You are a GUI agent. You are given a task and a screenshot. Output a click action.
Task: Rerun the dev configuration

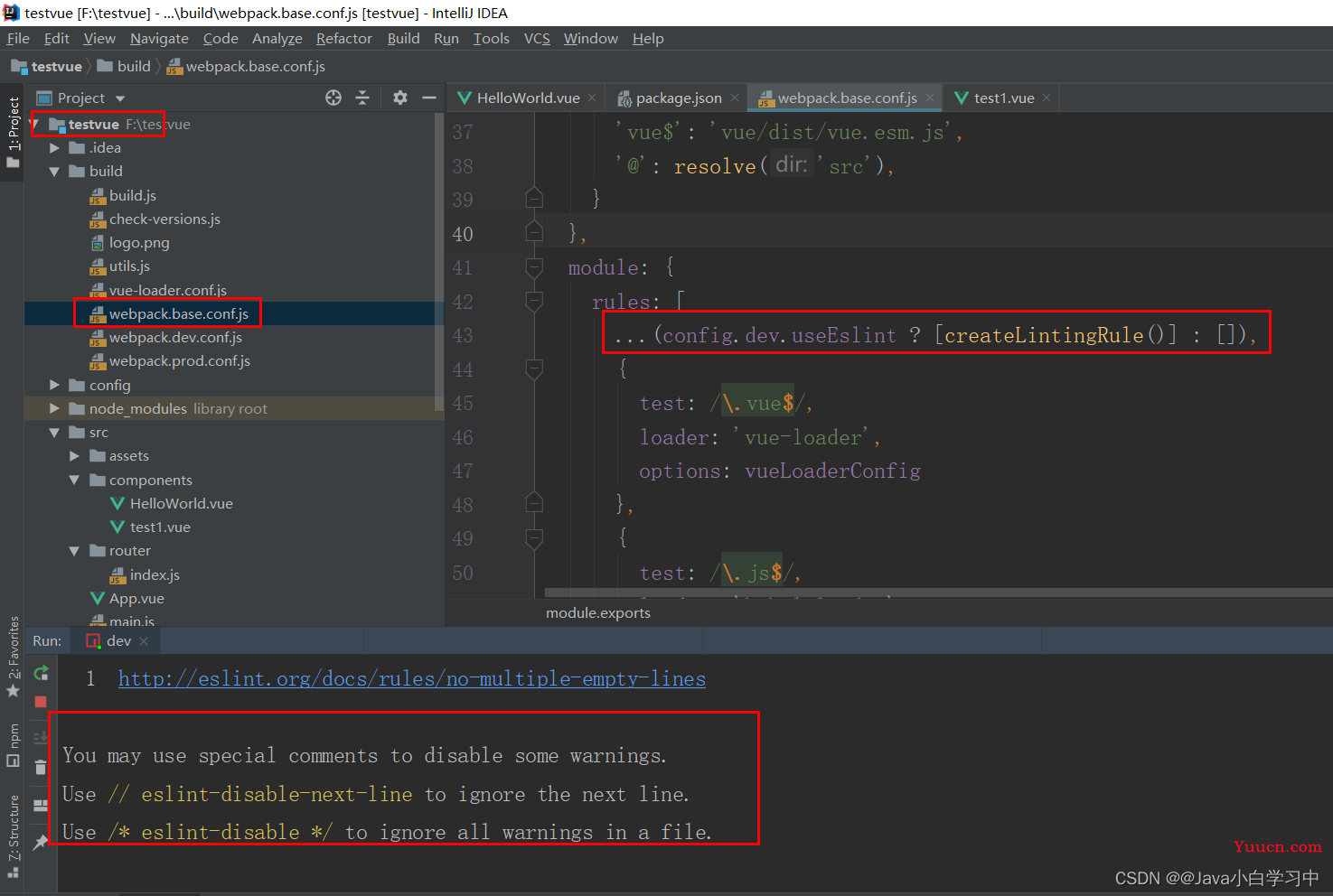pos(41,673)
